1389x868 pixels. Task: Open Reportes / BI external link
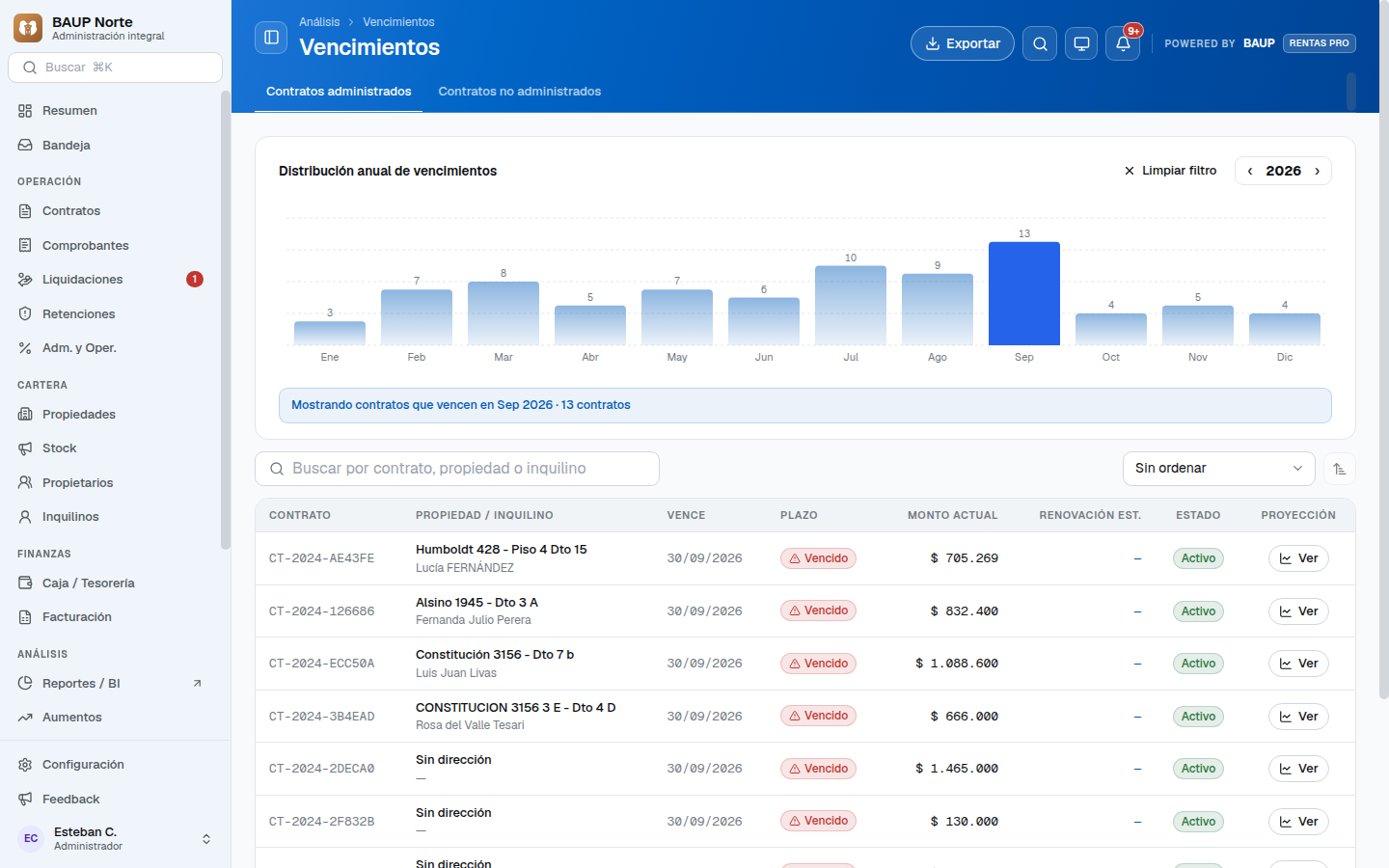pos(111,684)
